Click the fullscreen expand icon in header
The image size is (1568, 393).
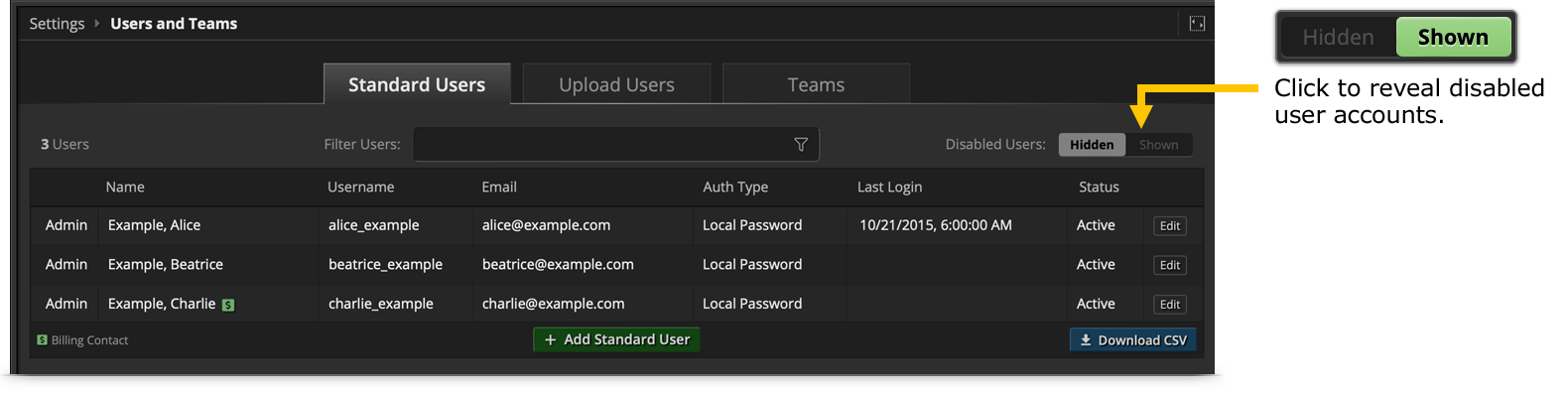click(1197, 24)
